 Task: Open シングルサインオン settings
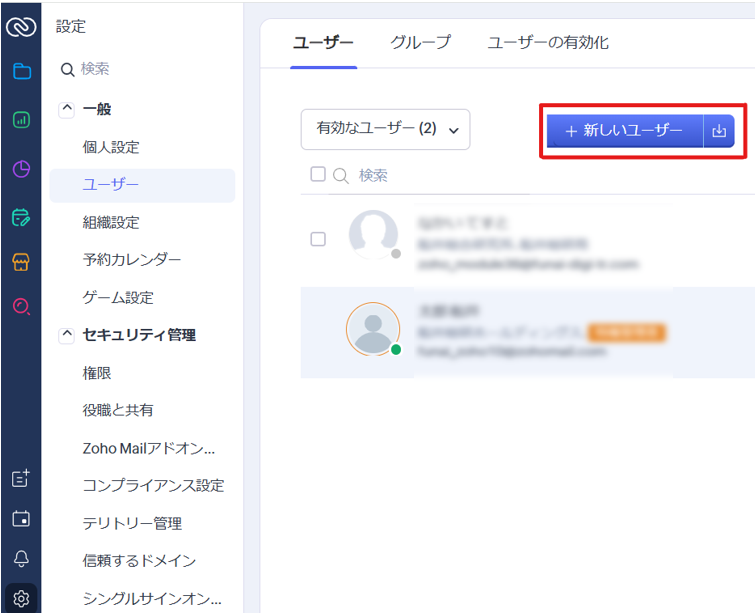coord(152,599)
